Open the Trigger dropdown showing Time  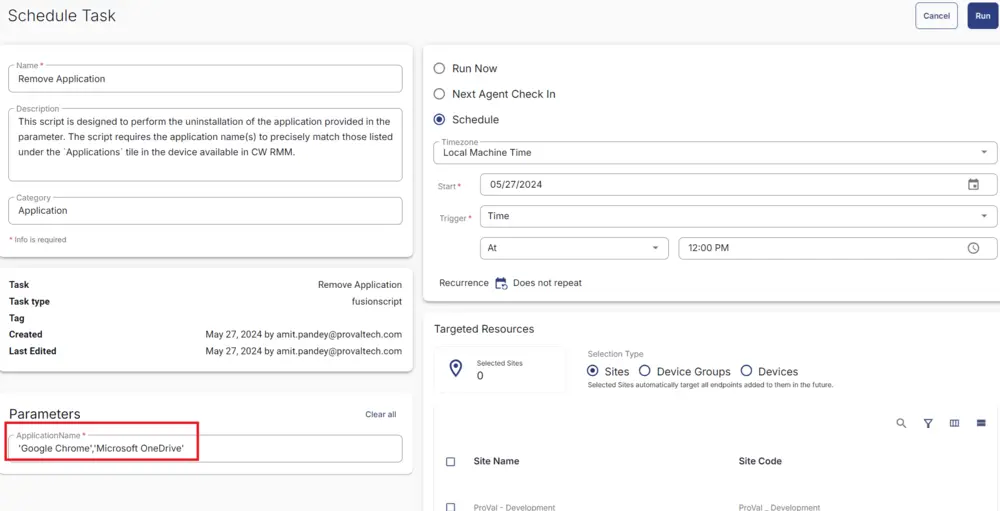[x=739, y=216]
